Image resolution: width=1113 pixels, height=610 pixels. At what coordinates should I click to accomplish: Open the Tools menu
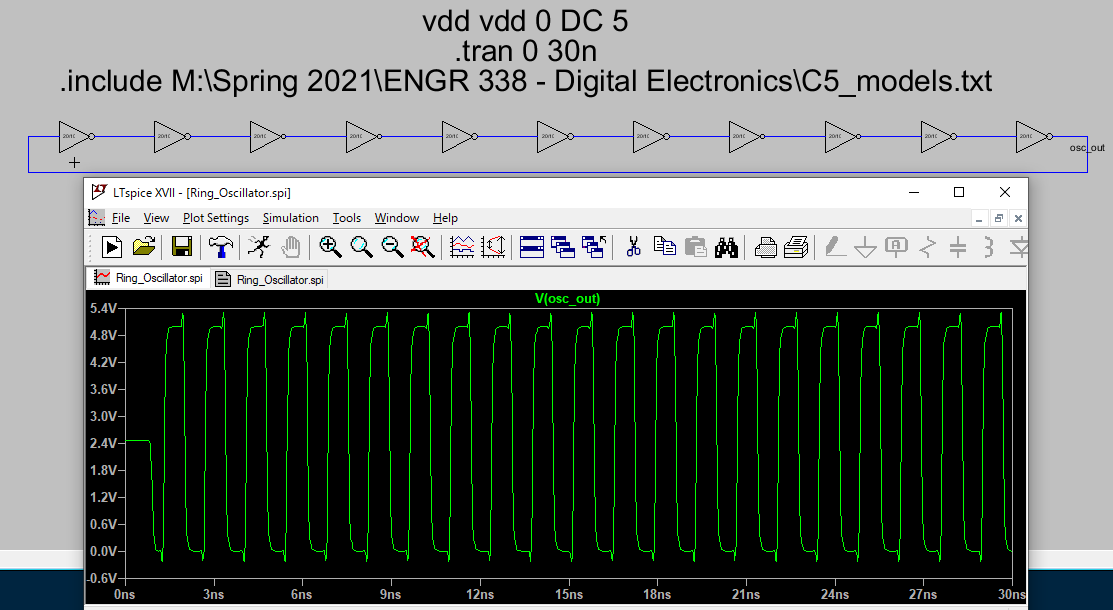(347, 218)
